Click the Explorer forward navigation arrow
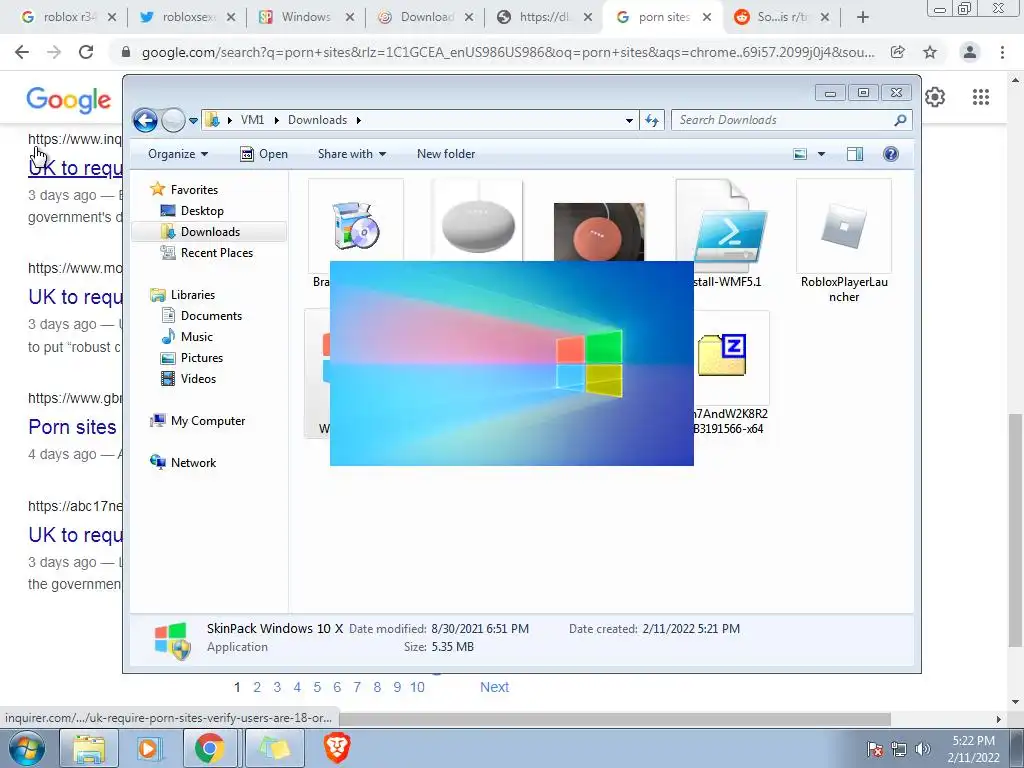Screen dimensions: 1024x768 coord(173,120)
